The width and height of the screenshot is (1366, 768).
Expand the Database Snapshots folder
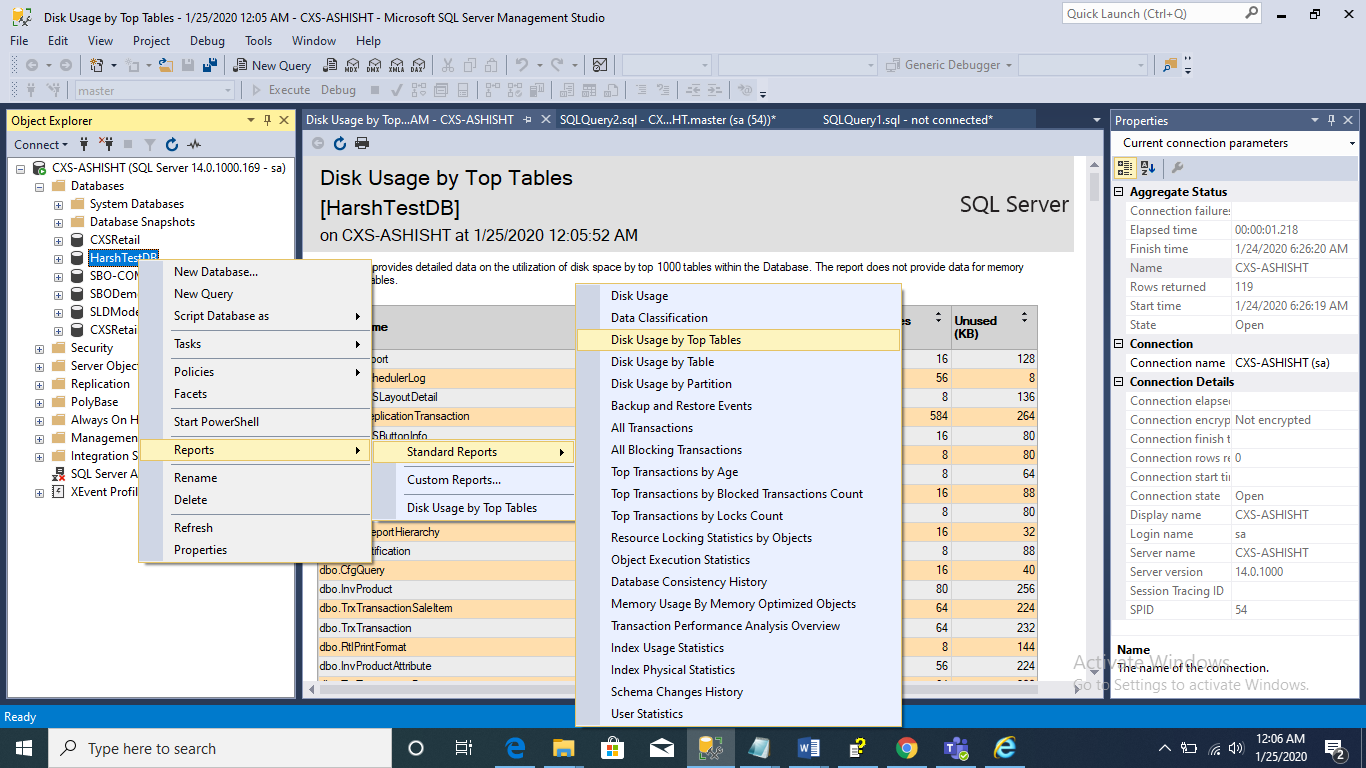click(59, 222)
